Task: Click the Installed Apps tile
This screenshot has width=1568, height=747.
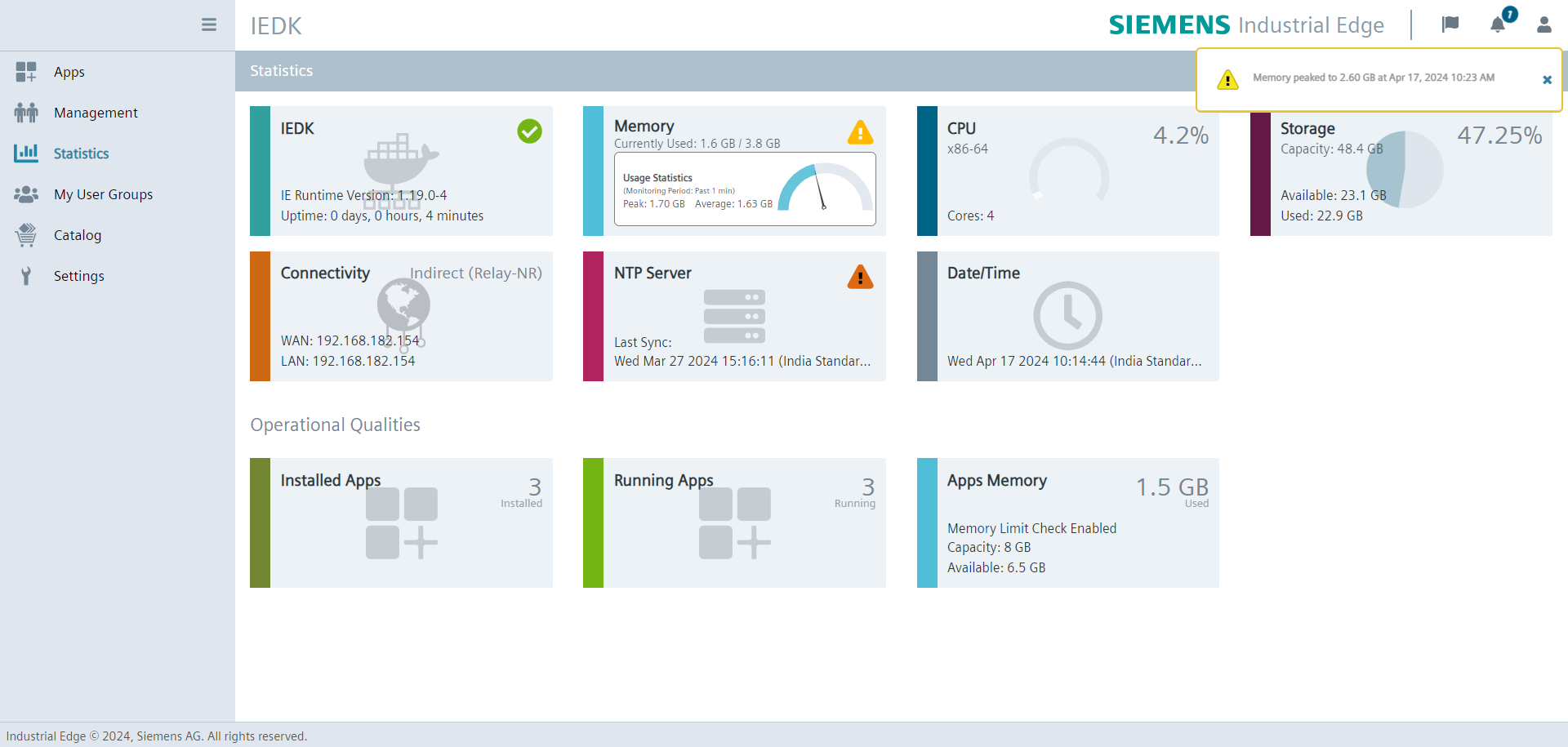Action: (402, 522)
